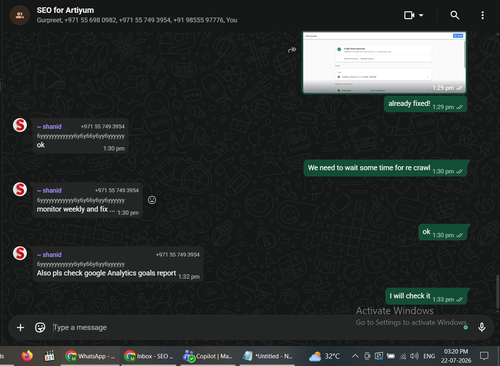Viewport: 500px width, 366px height.
Task: Open the clapperboard app in the taskbar
Action: (x=49, y=356)
